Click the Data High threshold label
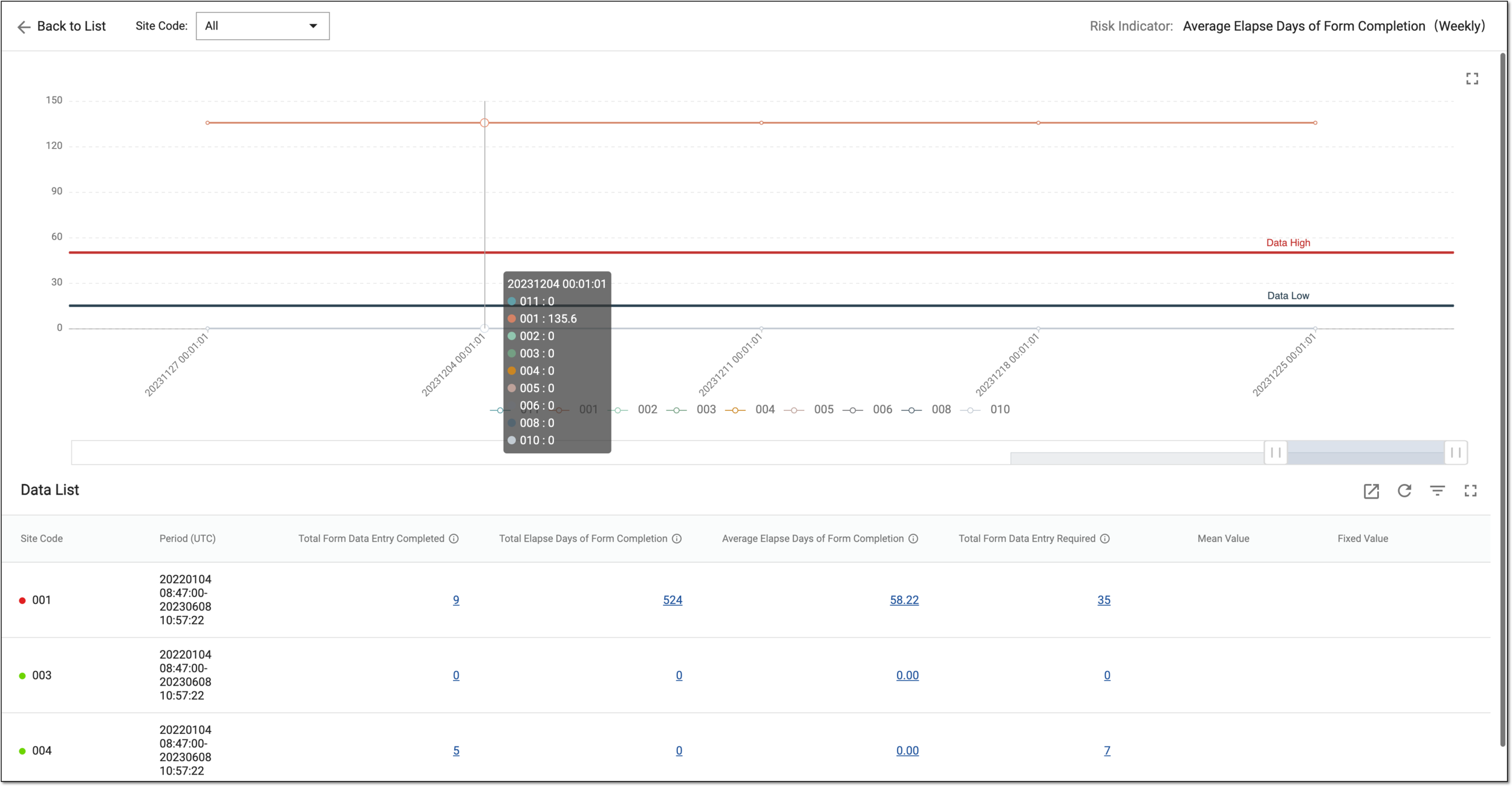The image size is (1512, 786). pyautogui.click(x=1288, y=243)
